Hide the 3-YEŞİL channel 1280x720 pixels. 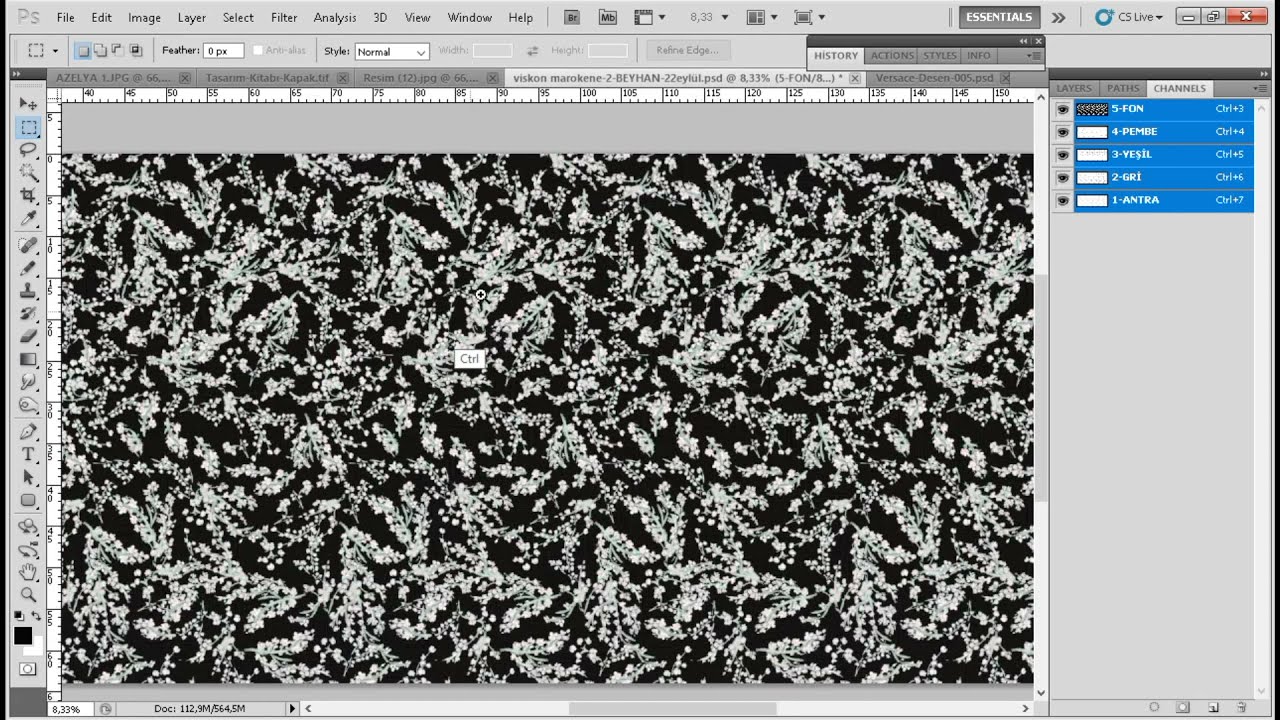tap(1062, 155)
